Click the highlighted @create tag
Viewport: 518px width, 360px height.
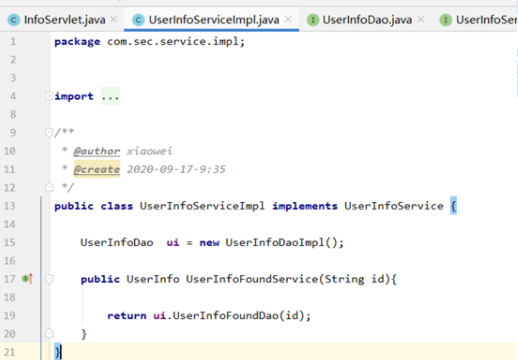97,169
